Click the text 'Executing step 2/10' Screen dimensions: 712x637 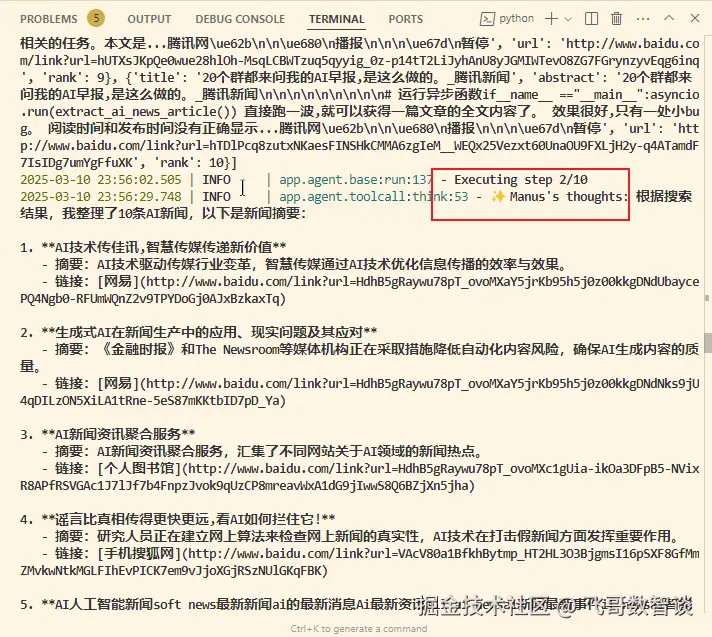click(x=521, y=180)
